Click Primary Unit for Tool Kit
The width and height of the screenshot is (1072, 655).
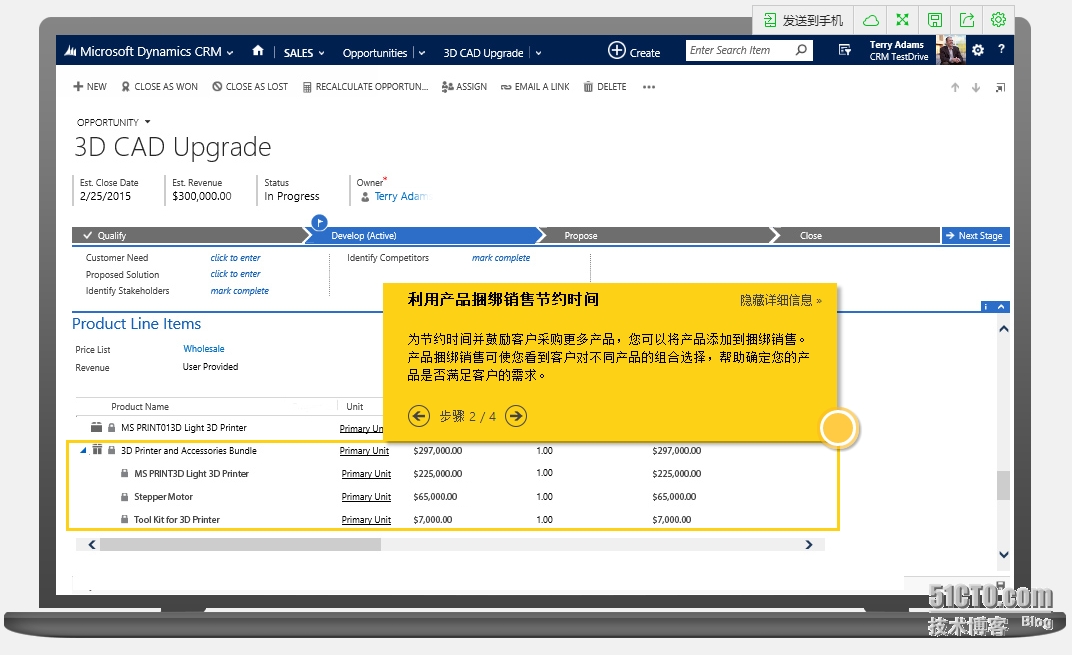[x=366, y=520]
